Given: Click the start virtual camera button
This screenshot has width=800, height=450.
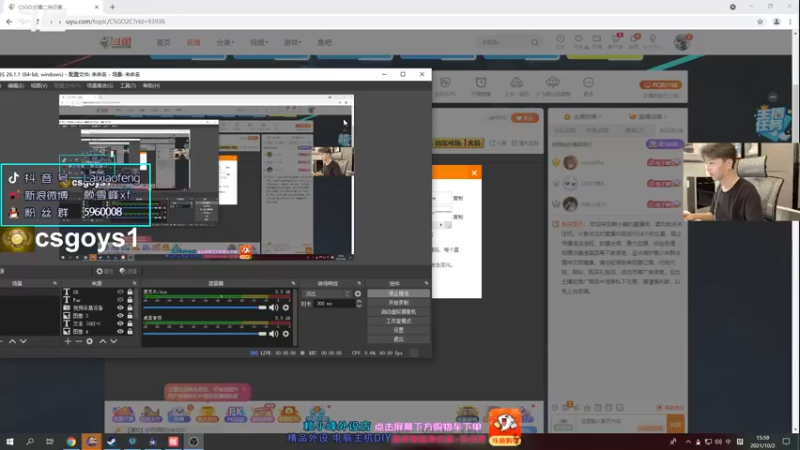Looking at the screenshot, I should (398, 312).
